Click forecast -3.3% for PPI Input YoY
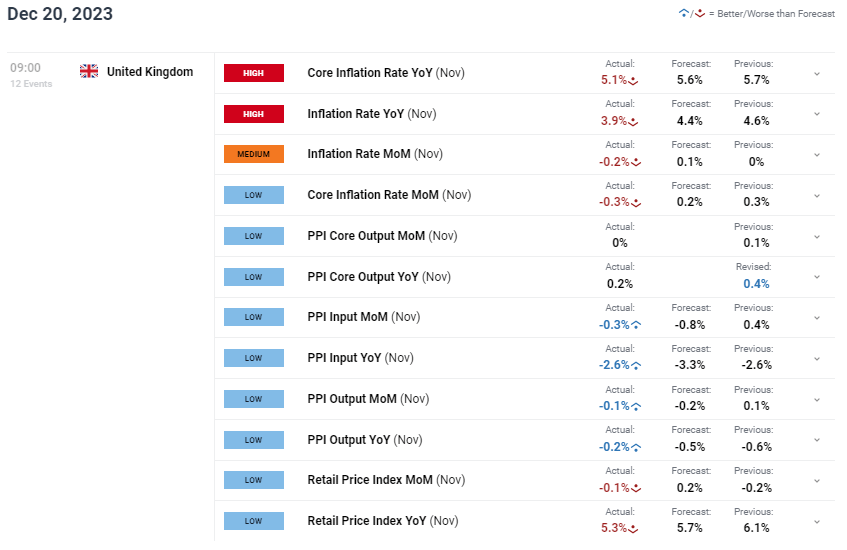This screenshot has height=550, width=847. coord(690,365)
